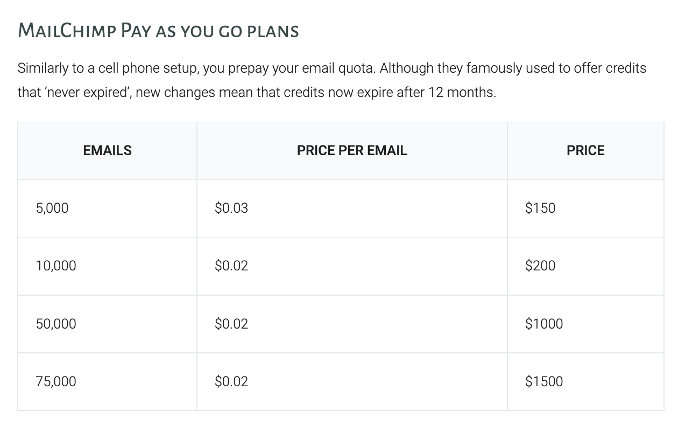Click the "PRICE" column header

pyautogui.click(x=585, y=150)
